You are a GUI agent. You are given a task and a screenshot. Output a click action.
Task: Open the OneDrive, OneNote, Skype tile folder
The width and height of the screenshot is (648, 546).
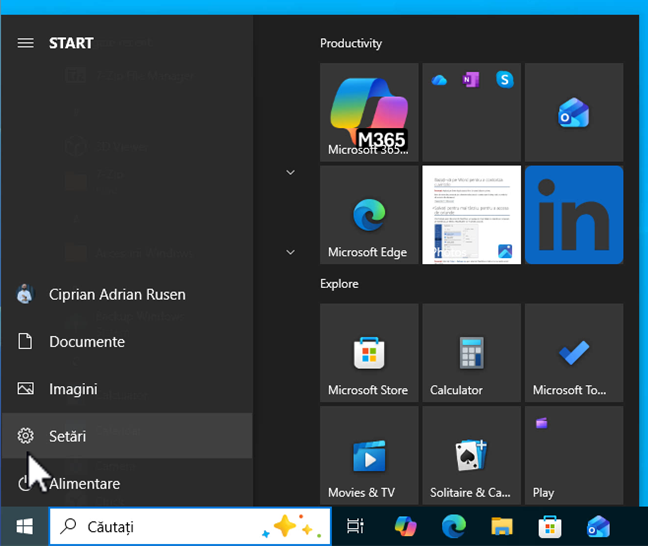[471, 112]
